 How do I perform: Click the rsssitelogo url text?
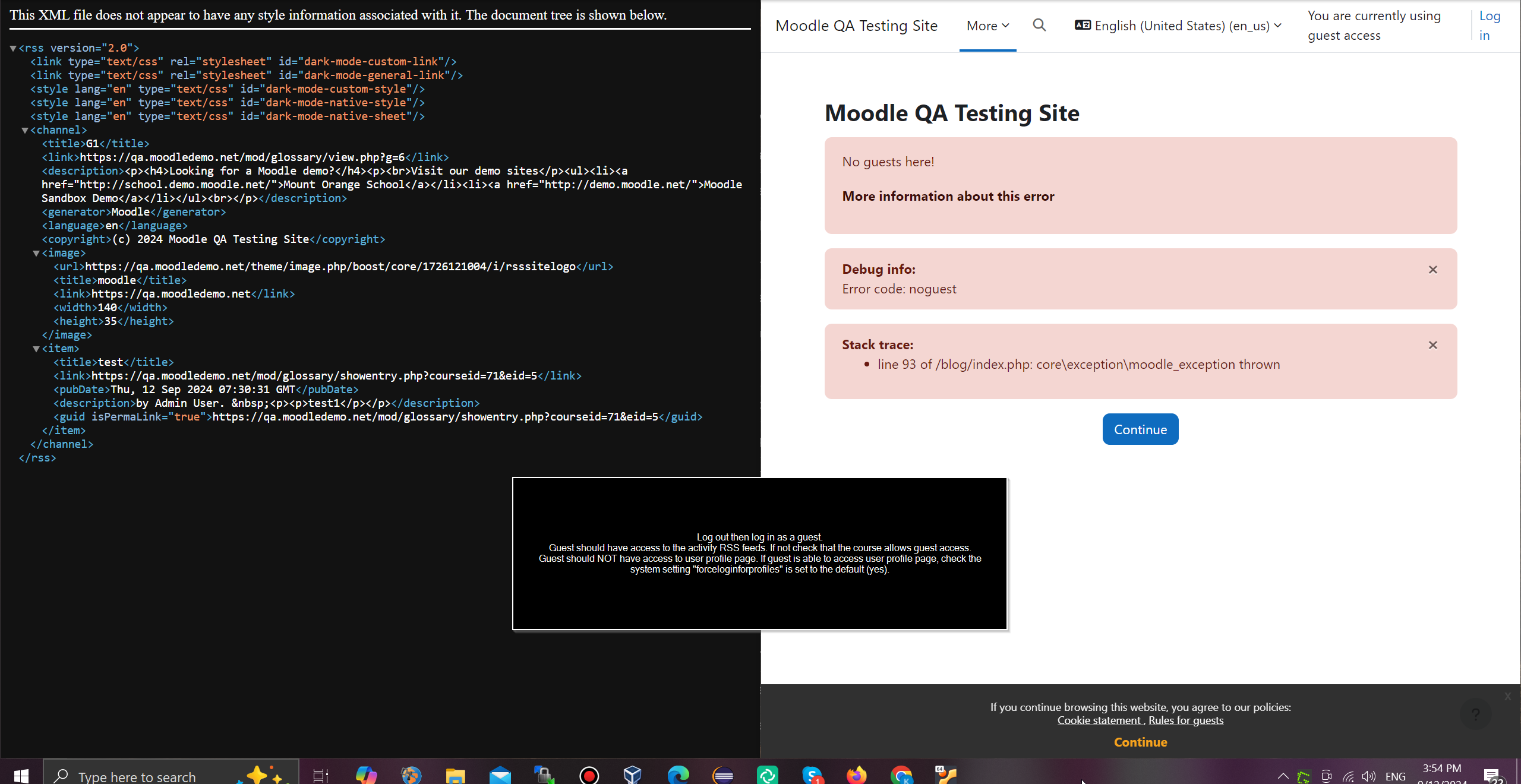(x=330, y=267)
